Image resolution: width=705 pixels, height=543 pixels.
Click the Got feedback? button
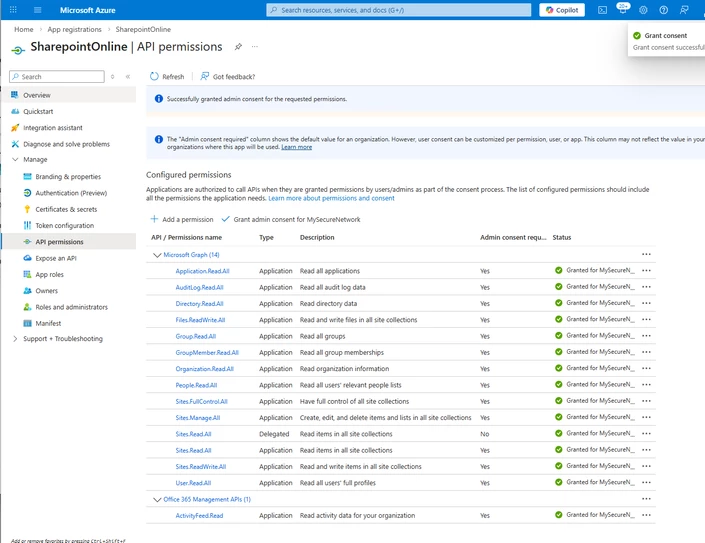[228, 76]
